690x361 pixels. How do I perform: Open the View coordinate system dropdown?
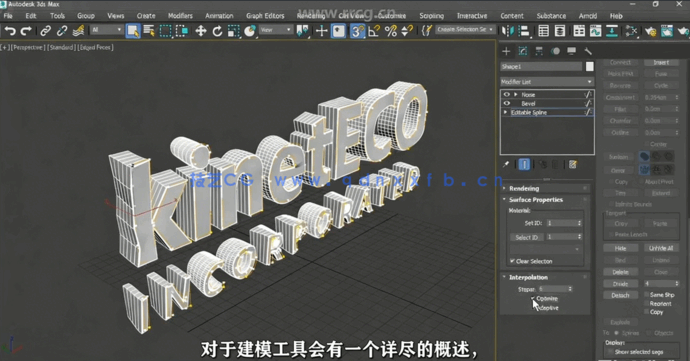(275, 29)
